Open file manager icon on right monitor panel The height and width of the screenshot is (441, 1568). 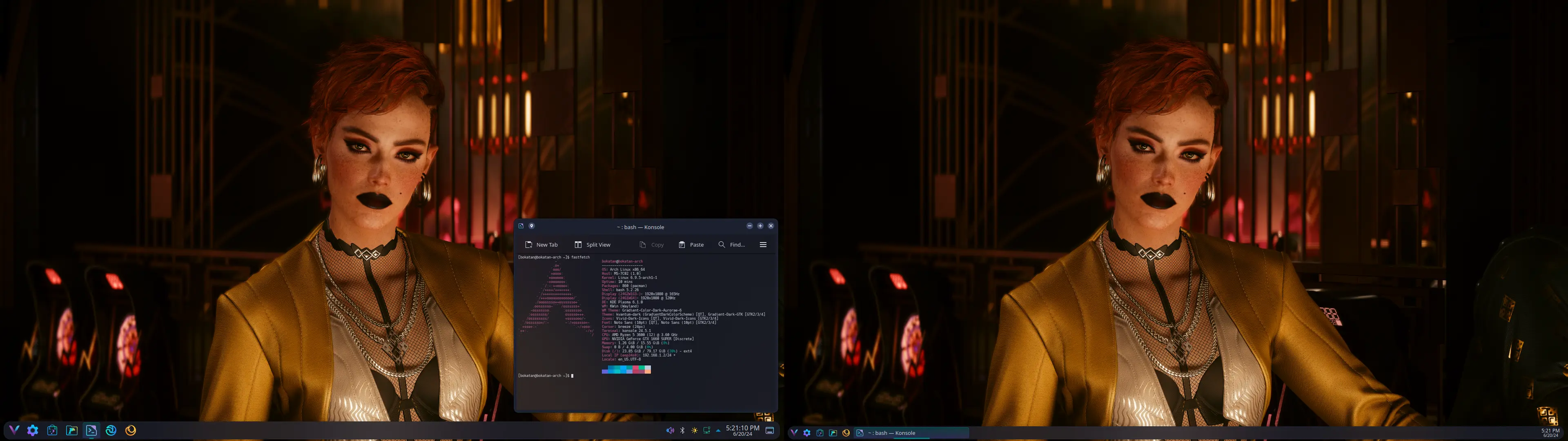click(x=833, y=432)
